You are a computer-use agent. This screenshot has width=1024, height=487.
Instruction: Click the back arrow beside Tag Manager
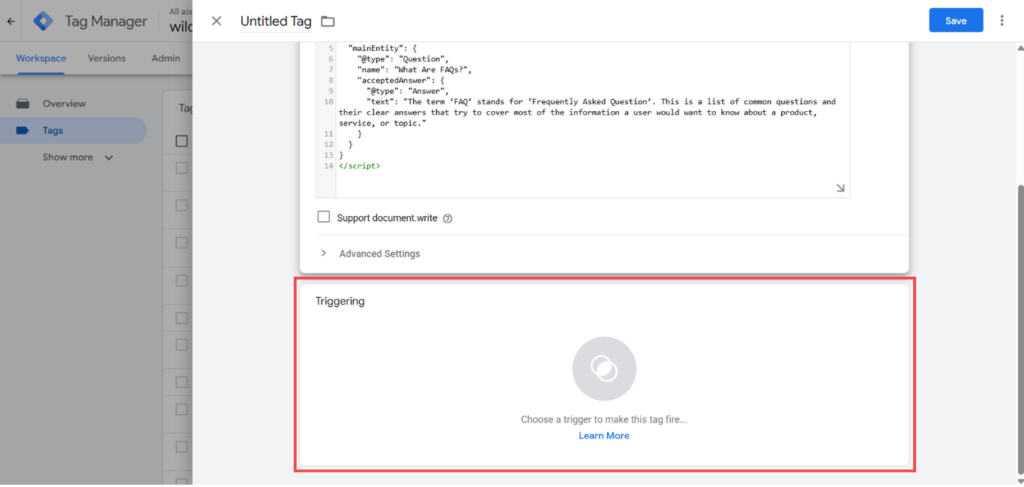pos(10,22)
